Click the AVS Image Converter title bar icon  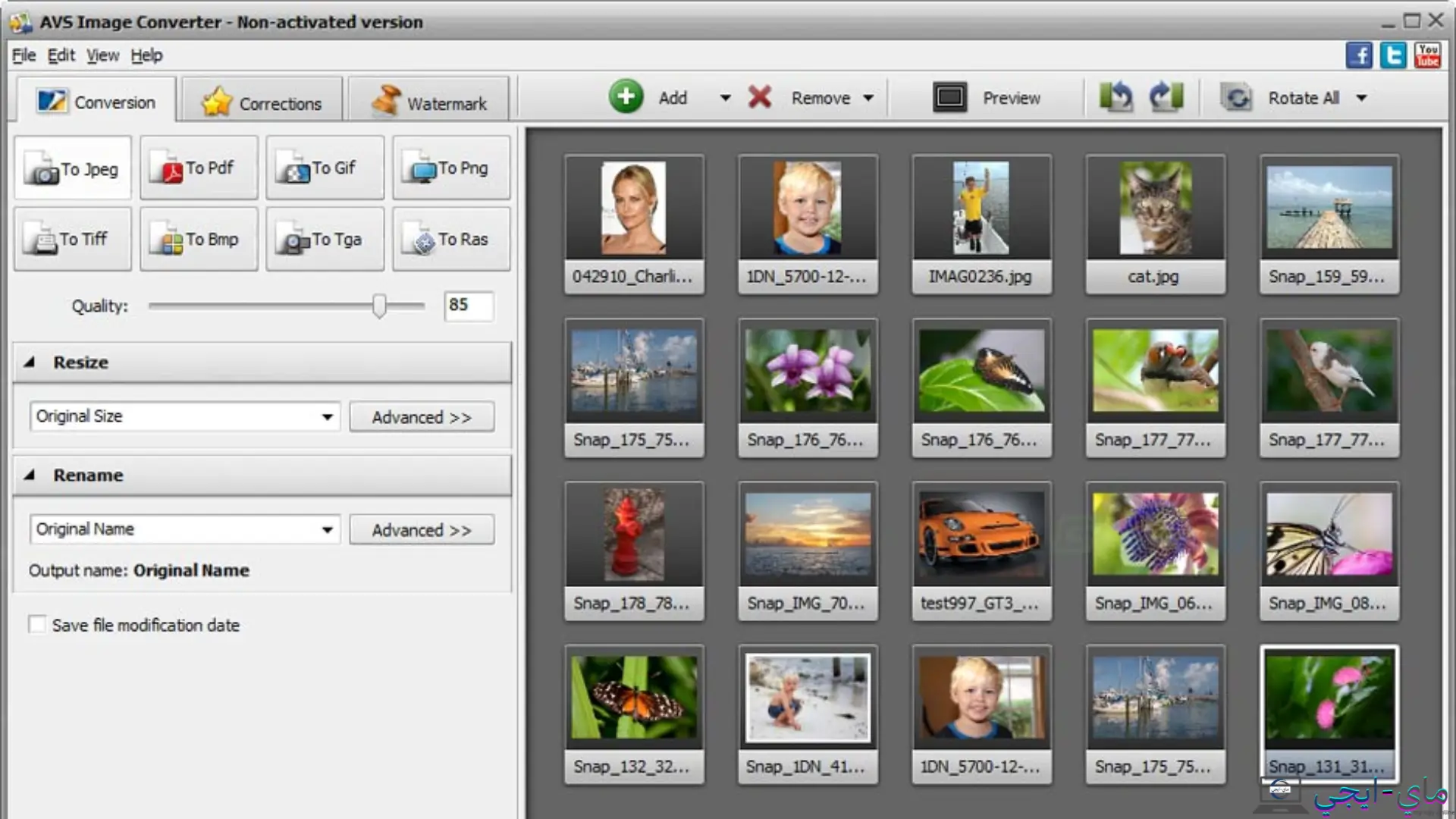(x=21, y=22)
